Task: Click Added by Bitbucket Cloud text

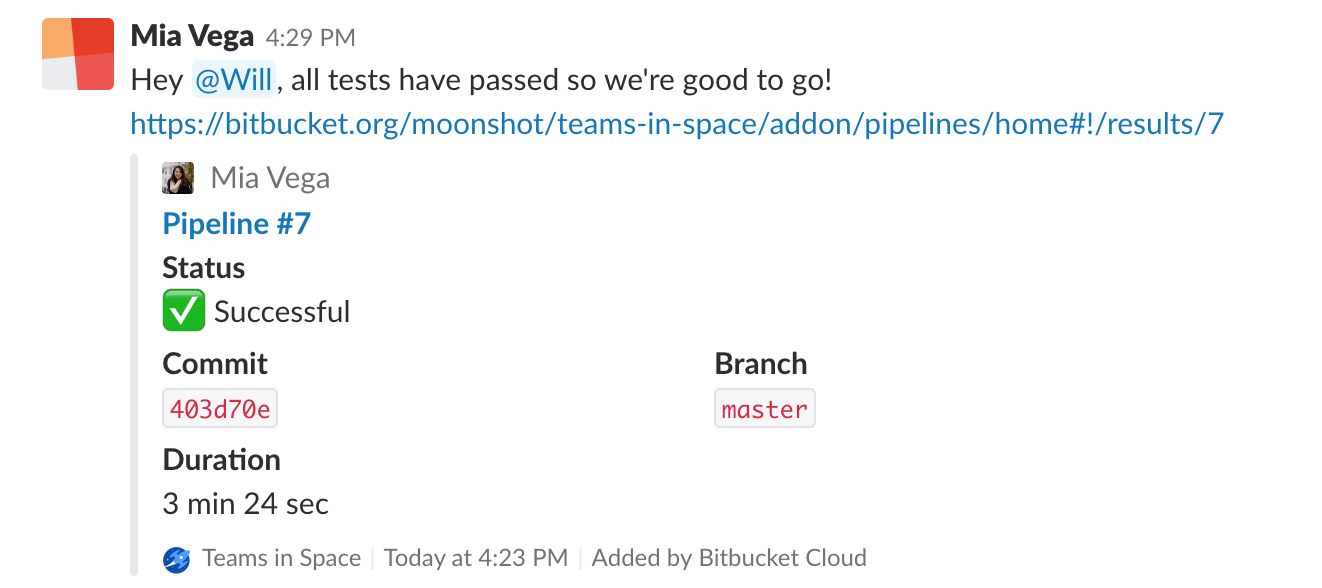Action: click(x=729, y=557)
